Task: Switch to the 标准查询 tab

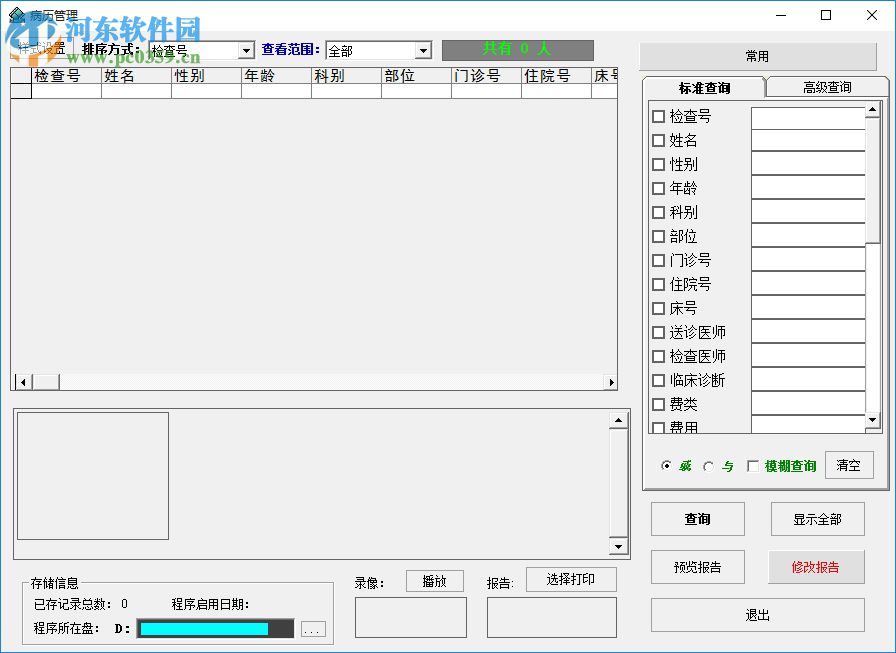Action: [704, 88]
